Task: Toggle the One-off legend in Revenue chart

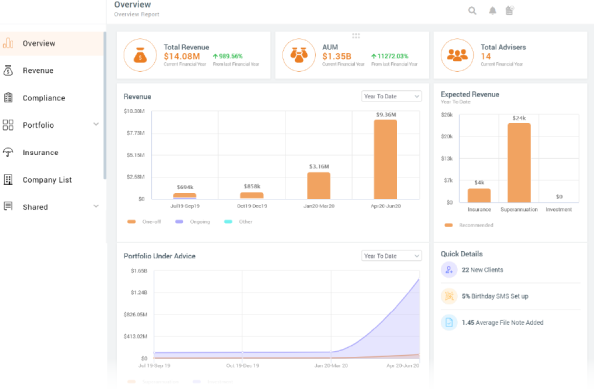Action: (x=144, y=222)
